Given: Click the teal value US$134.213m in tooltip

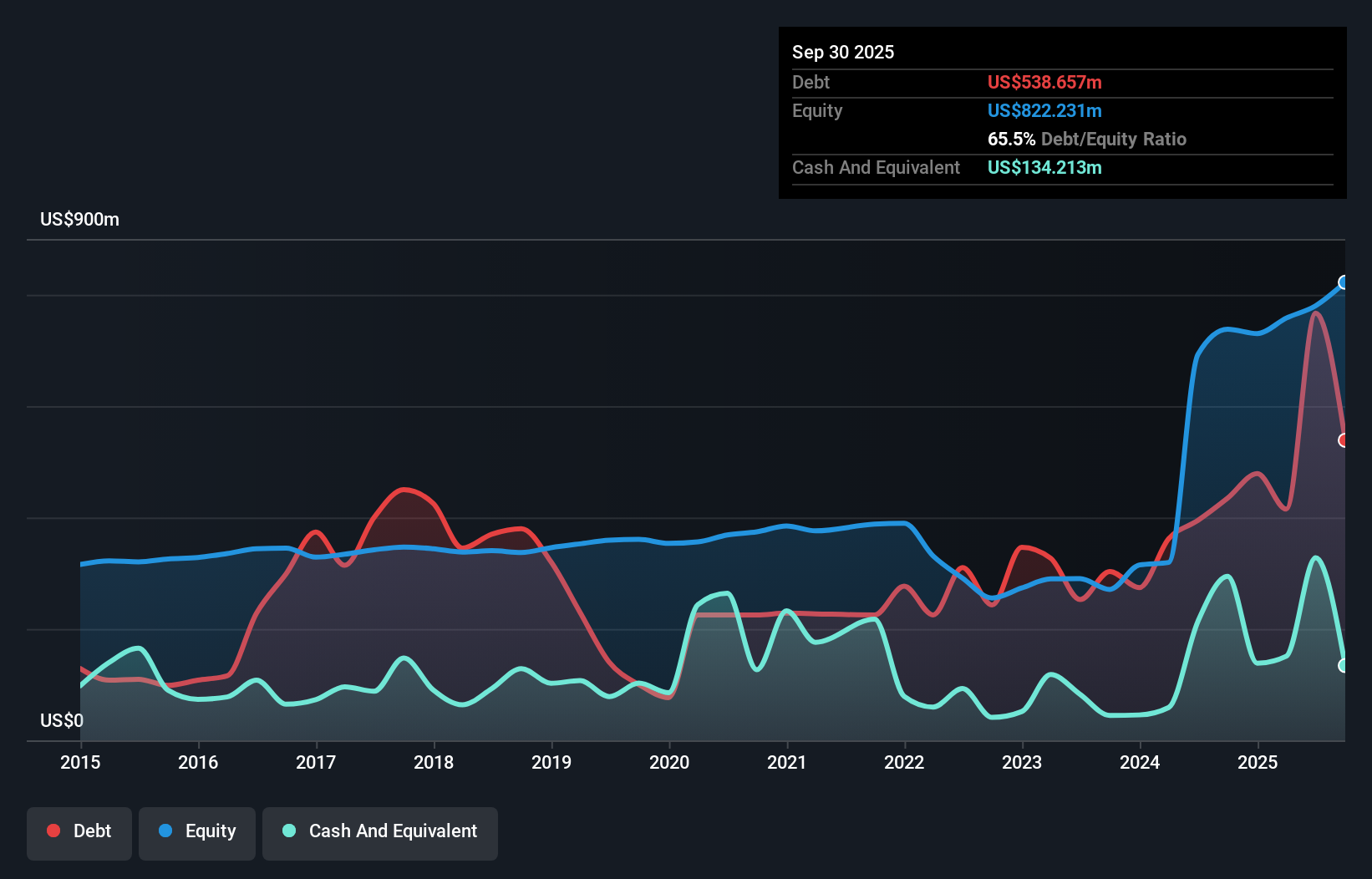Looking at the screenshot, I should pos(1044,168).
